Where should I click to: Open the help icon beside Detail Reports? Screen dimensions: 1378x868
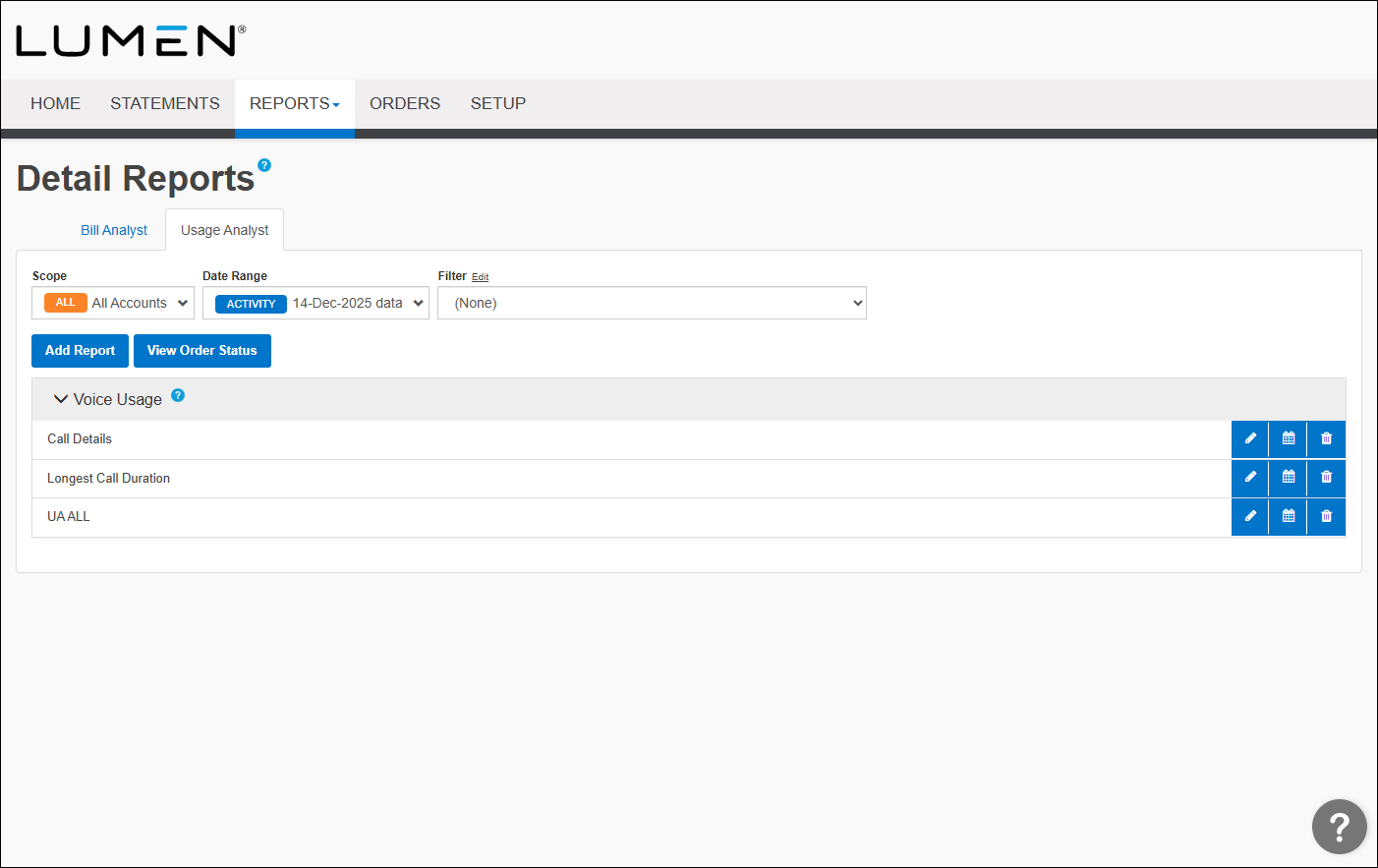[264, 164]
